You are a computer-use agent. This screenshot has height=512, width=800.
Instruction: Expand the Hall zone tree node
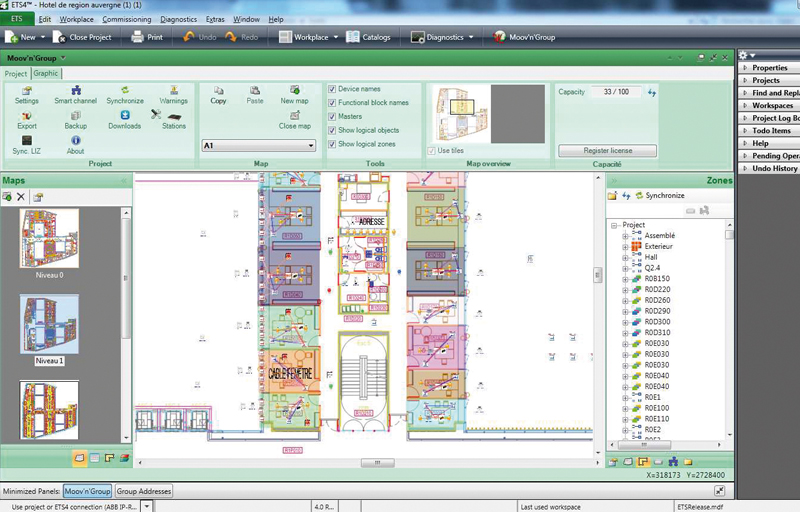click(625, 258)
